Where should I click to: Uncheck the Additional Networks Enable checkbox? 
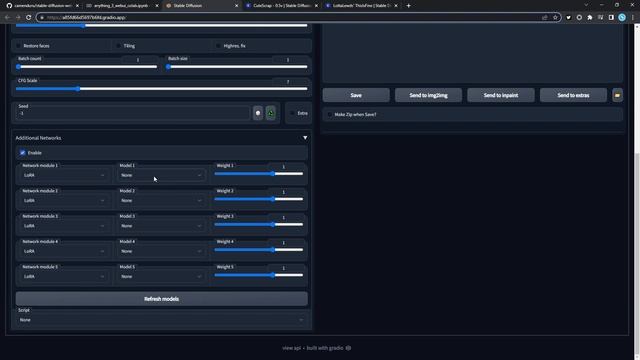click(x=22, y=153)
